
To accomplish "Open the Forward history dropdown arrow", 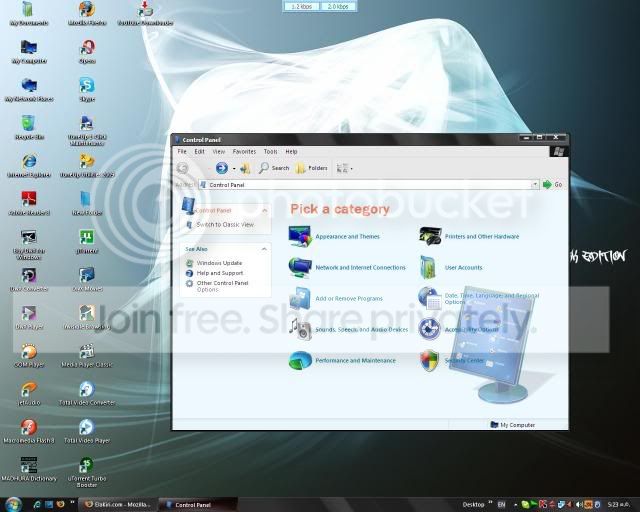I will point(234,168).
